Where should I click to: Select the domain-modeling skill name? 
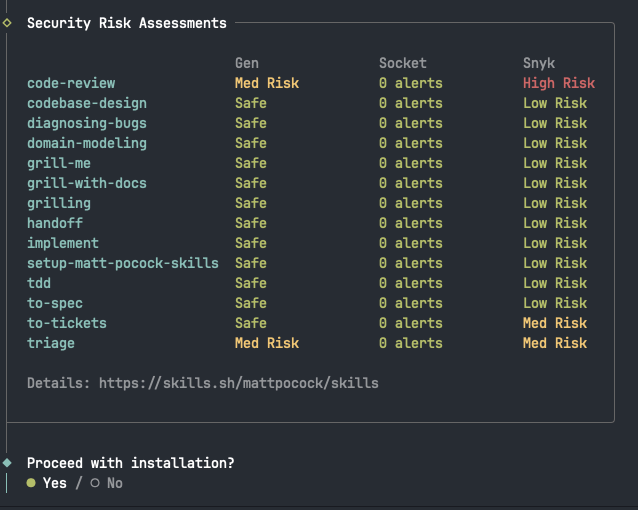click(87, 143)
